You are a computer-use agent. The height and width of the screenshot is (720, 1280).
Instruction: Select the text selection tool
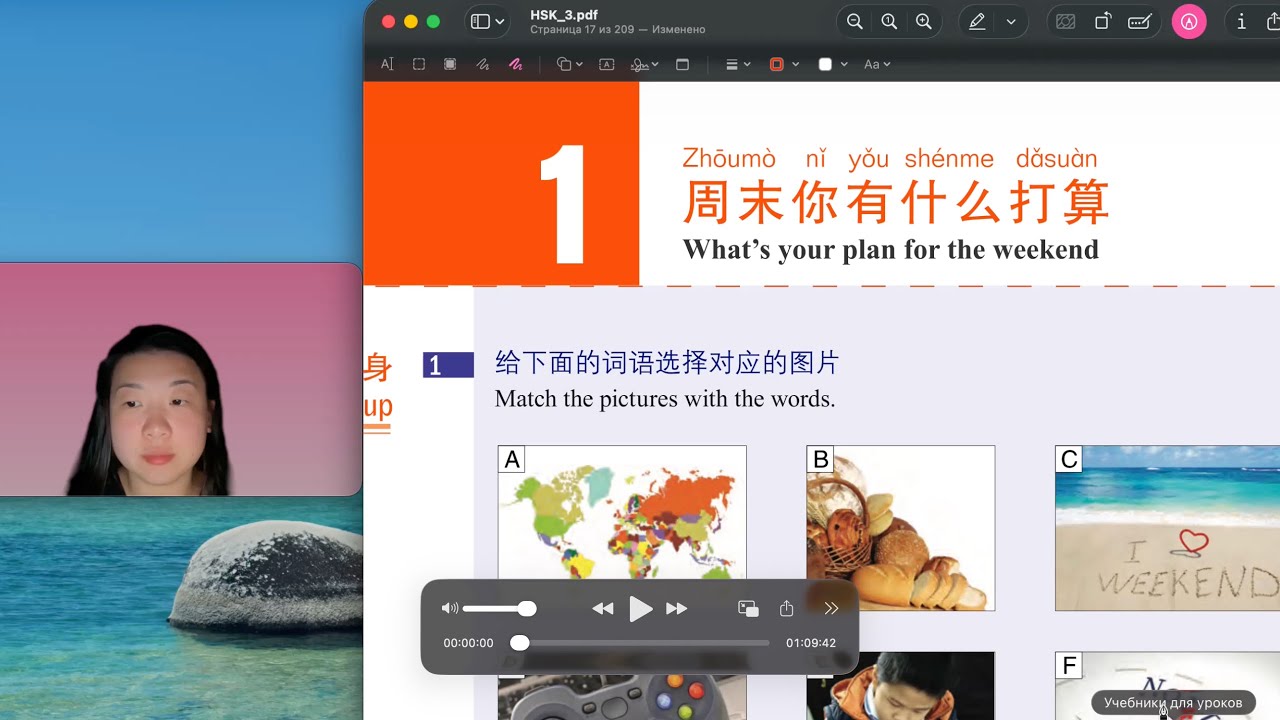point(387,64)
